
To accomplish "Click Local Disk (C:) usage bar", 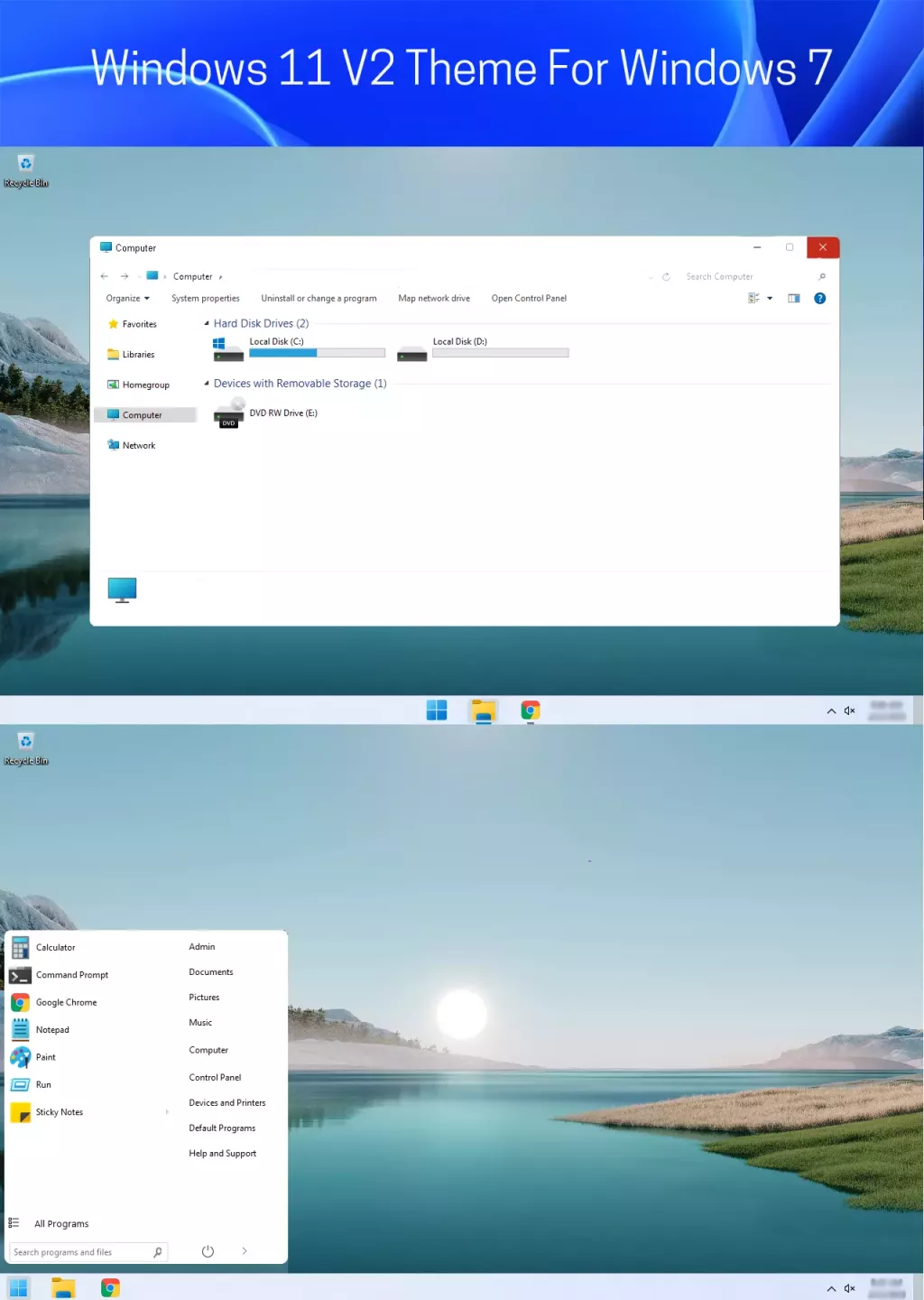I will click(x=317, y=353).
